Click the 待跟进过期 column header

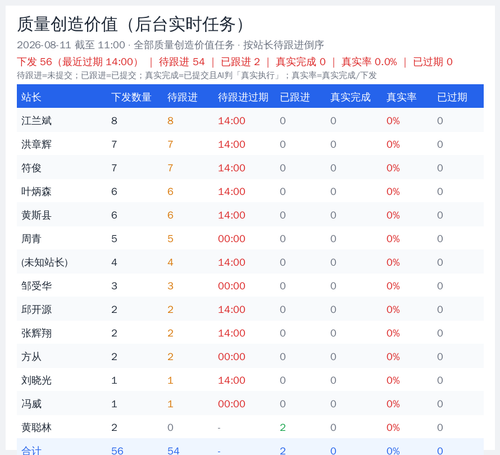243,97
